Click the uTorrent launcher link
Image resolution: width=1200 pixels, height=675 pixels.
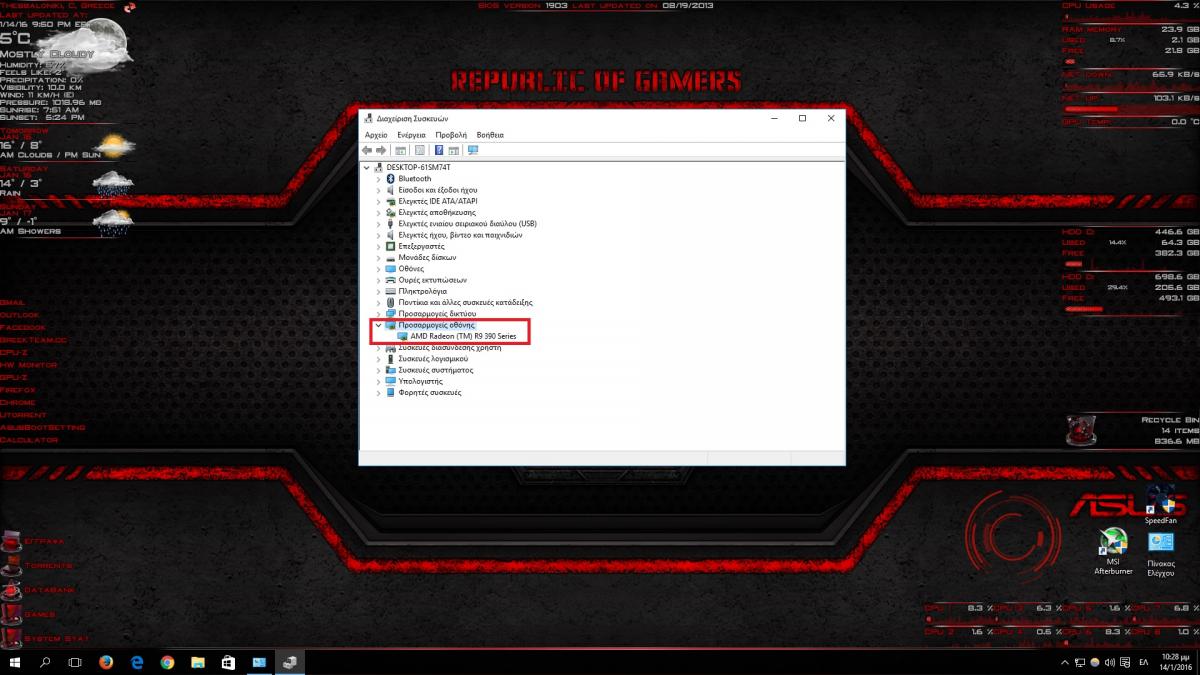23,415
